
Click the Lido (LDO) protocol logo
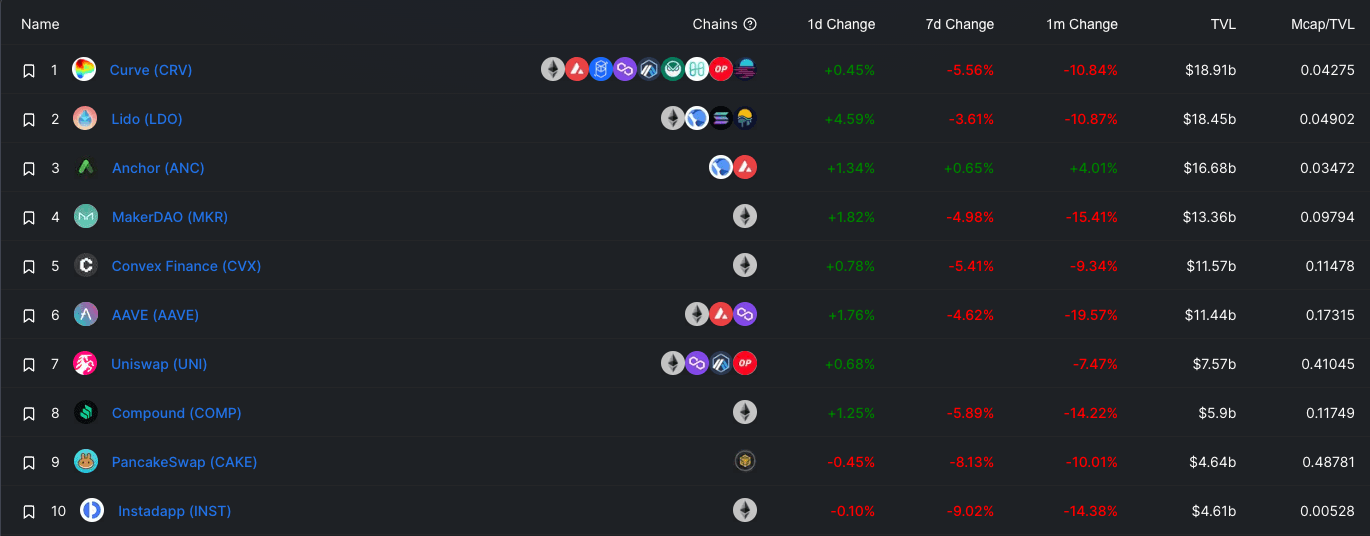(x=85, y=119)
